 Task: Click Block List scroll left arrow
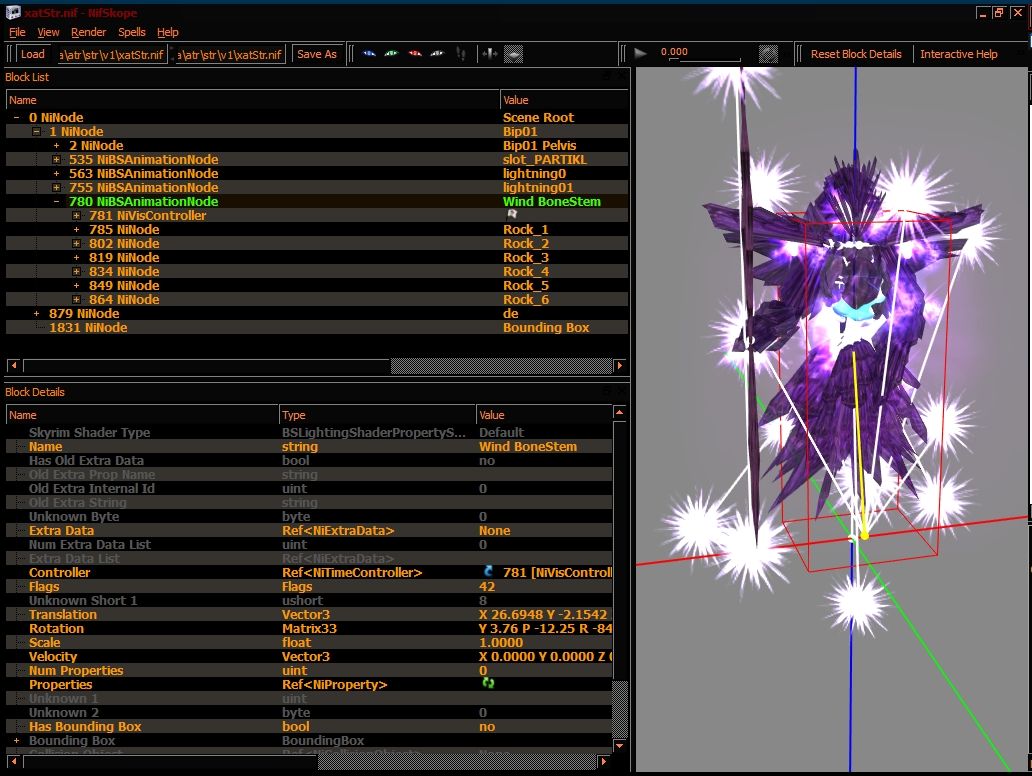coord(13,365)
